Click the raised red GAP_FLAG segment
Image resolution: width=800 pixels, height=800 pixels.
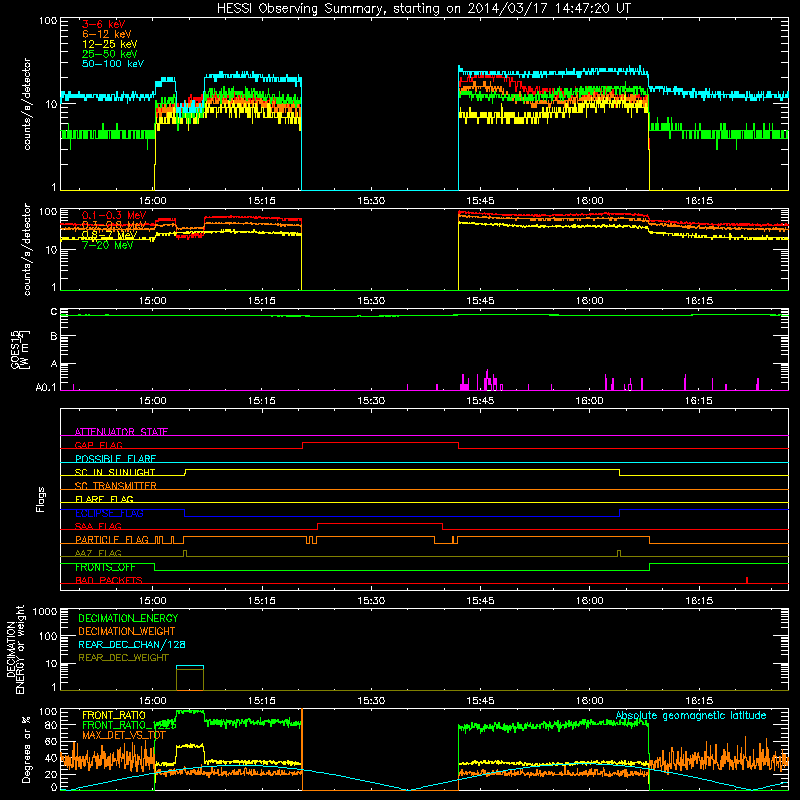381,442
